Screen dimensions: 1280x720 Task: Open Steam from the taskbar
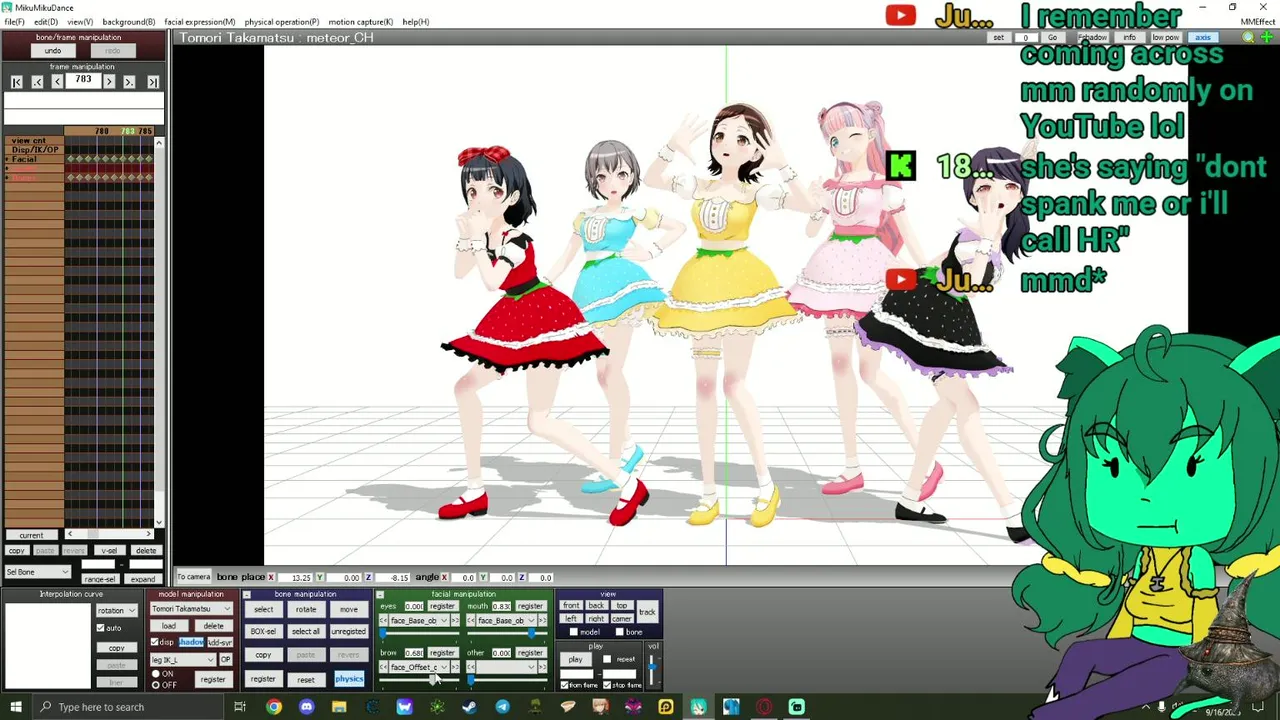(469, 707)
